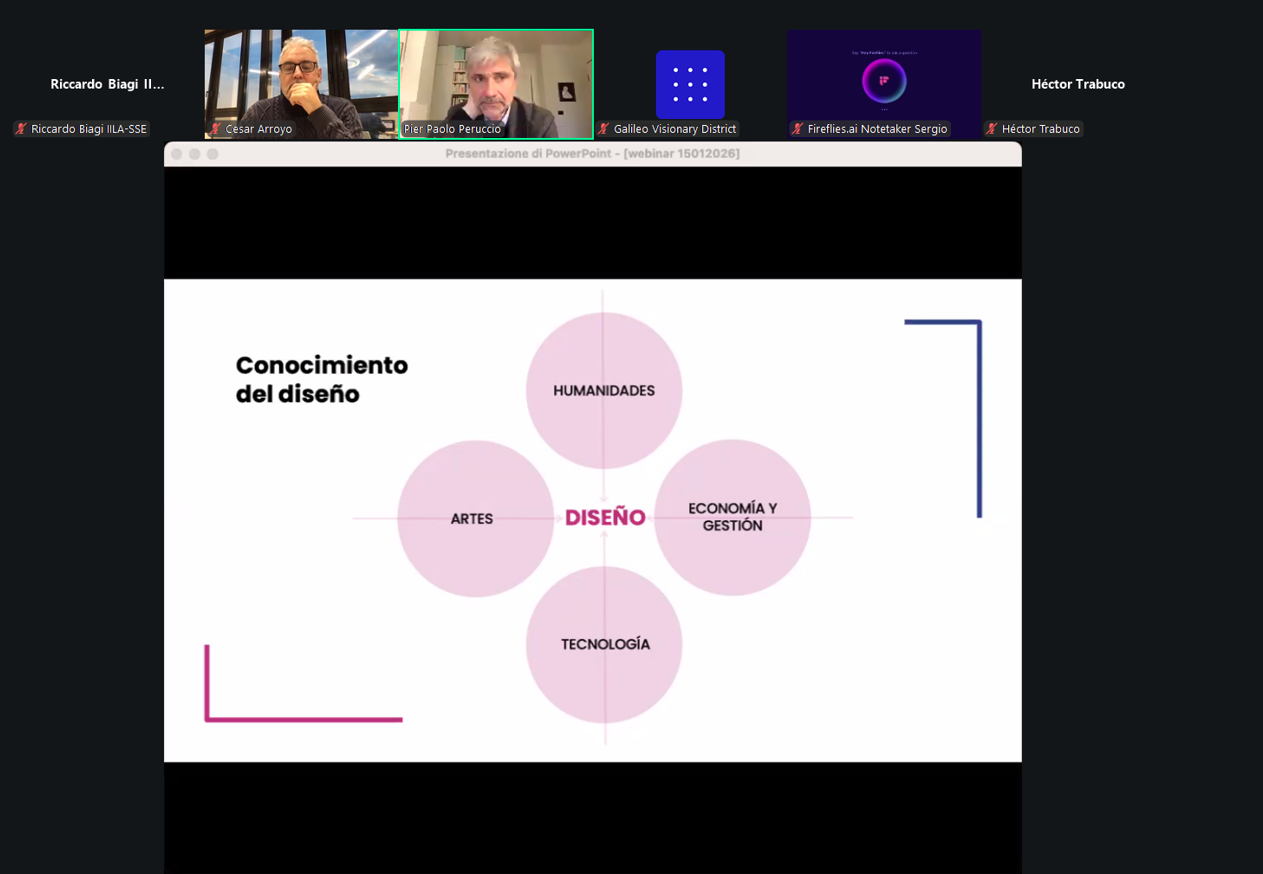Click the Presentazione di PowerPoint window title bar
1263x874 pixels.
592,154
